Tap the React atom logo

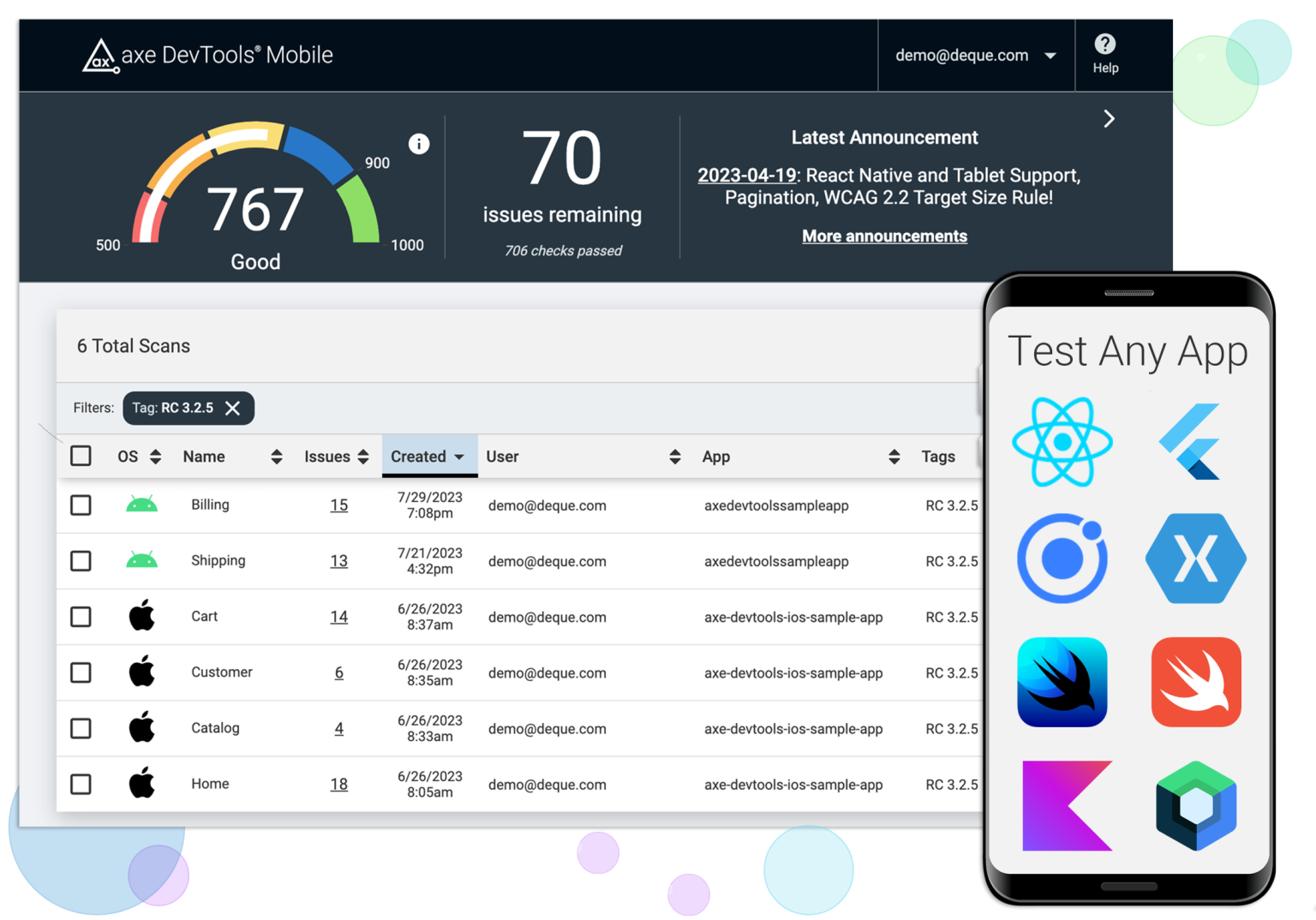[x=1062, y=442]
